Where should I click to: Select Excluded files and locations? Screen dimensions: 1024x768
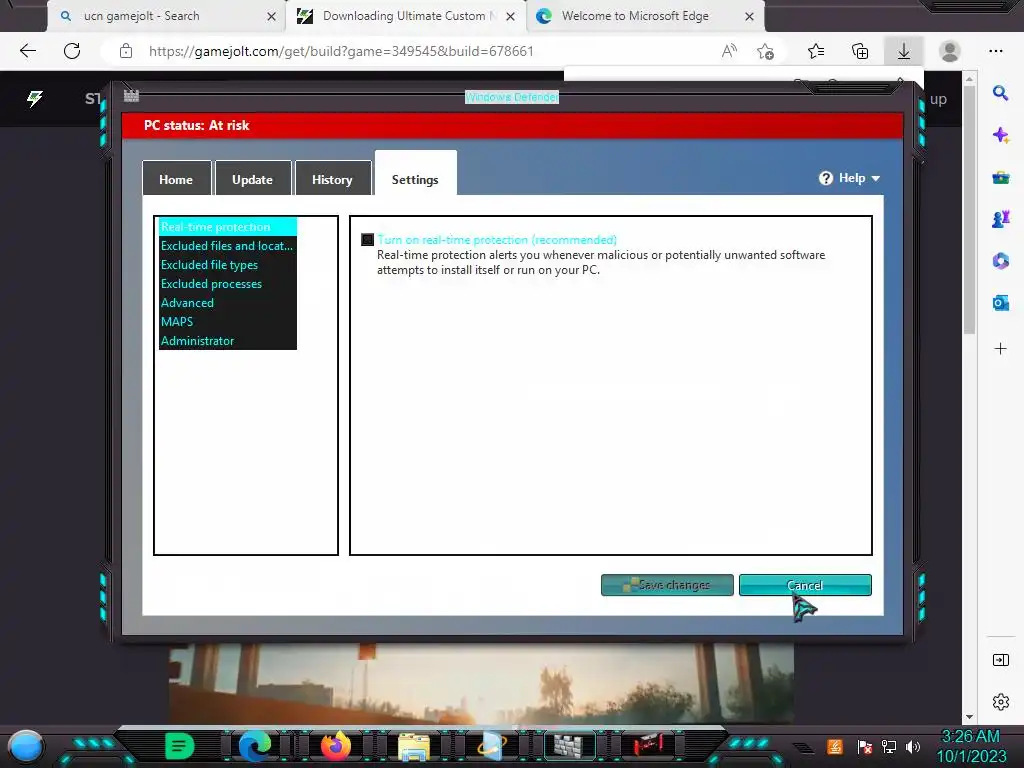(x=228, y=246)
